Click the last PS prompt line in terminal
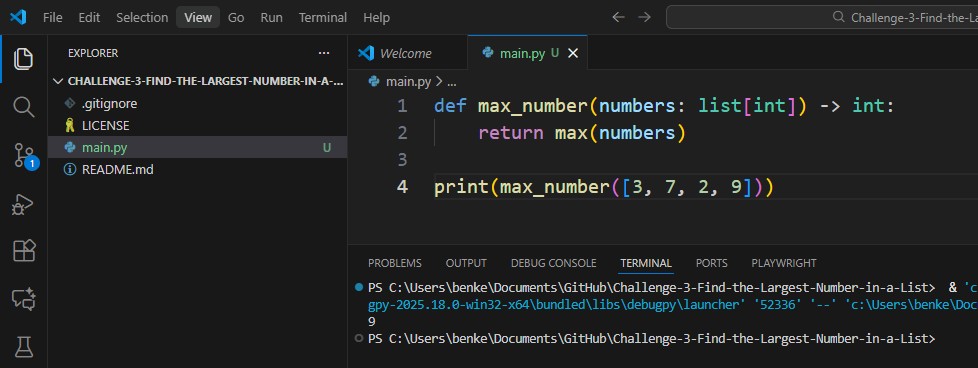This screenshot has height=368, width=978. tap(652, 339)
